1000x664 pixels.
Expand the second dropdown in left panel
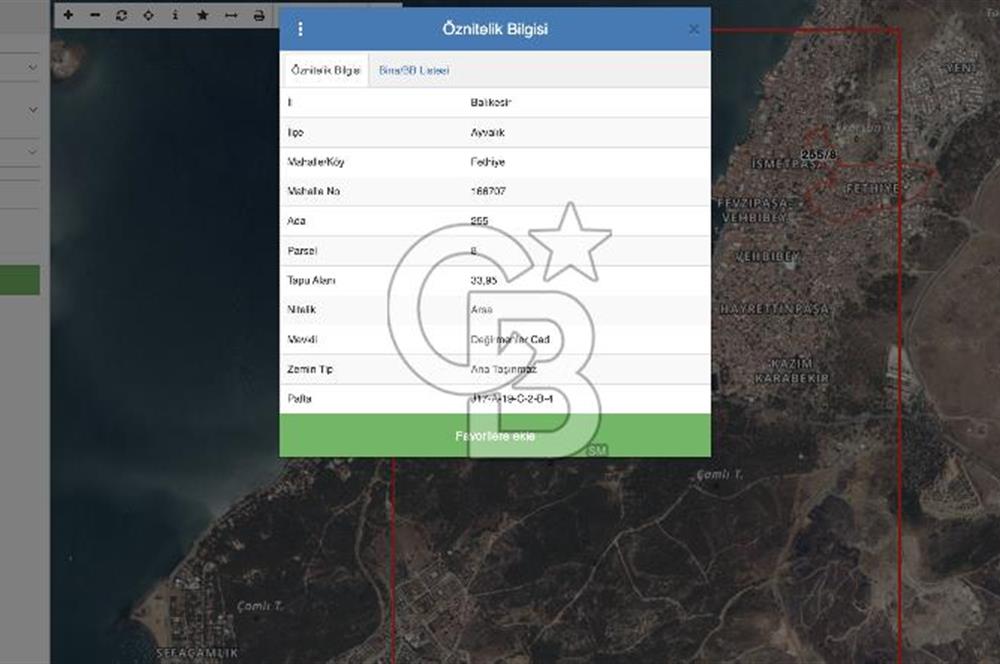[x=32, y=109]
